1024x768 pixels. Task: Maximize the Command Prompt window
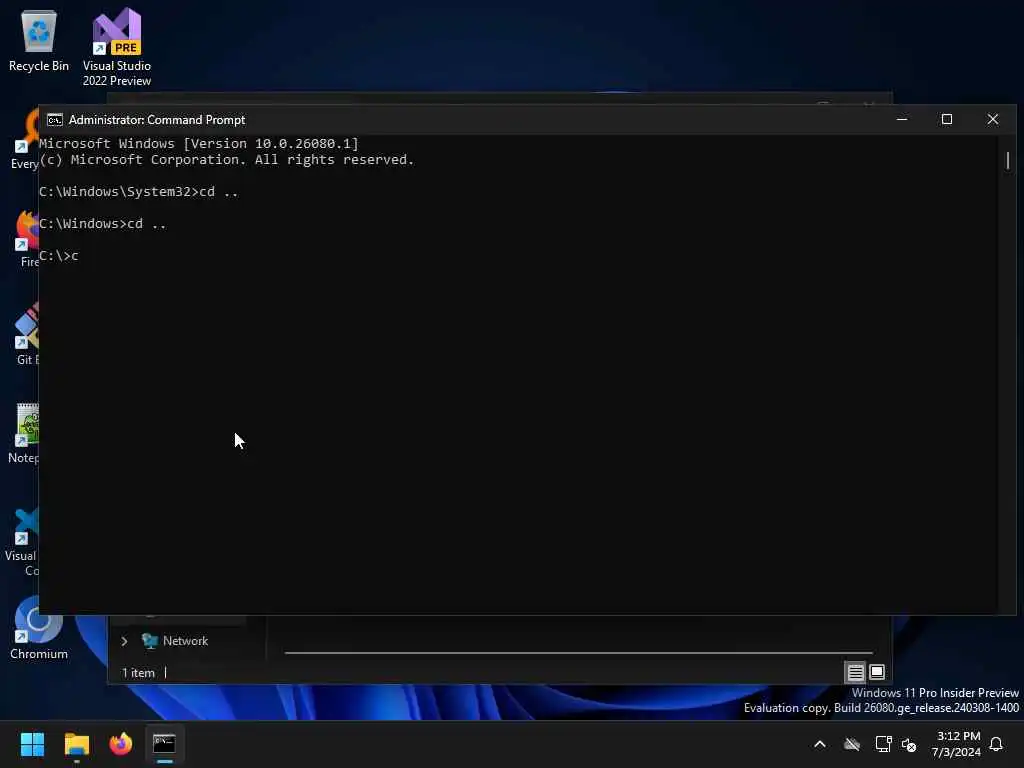947,120
